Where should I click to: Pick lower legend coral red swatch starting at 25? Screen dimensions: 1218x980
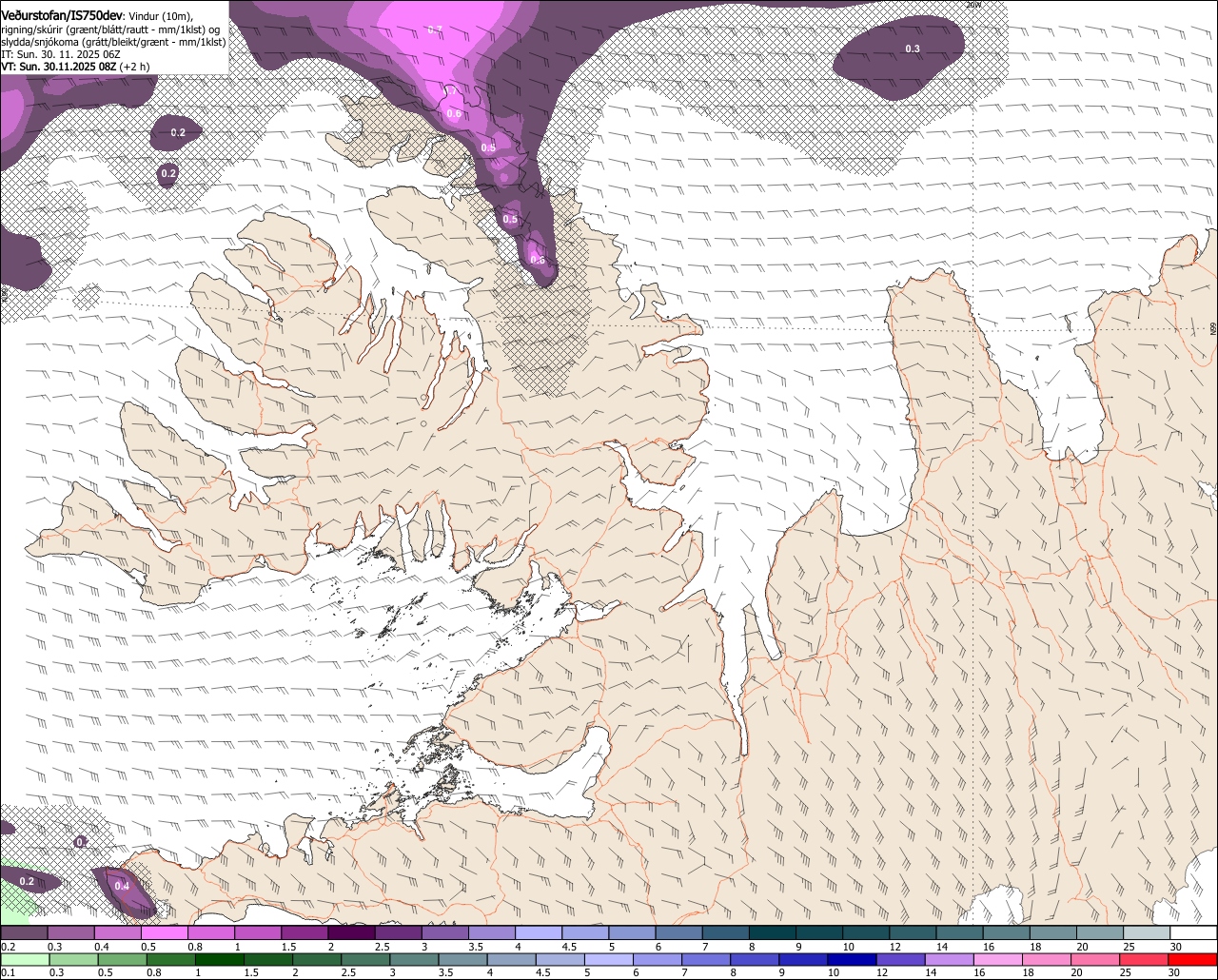[x=1146, y=960]
